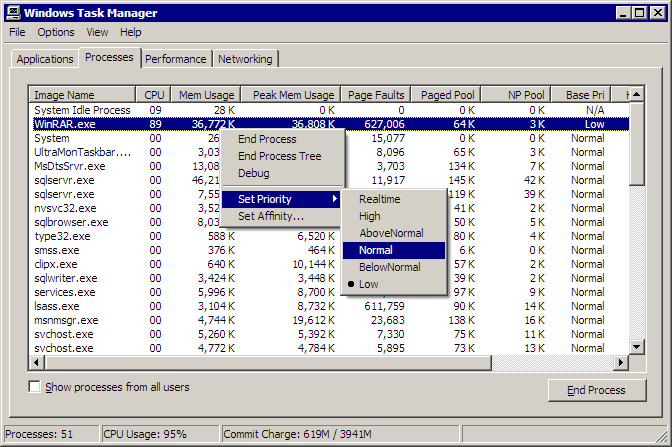The height and width of the screenshot is (447, 672).
Task: Click the End Process button
Action: [x=597, y=390]
